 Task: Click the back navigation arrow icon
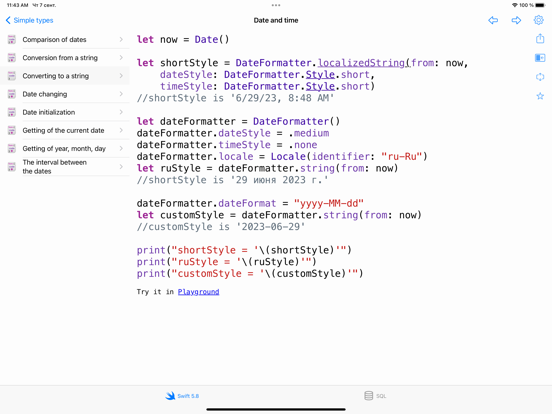[493, 20]
